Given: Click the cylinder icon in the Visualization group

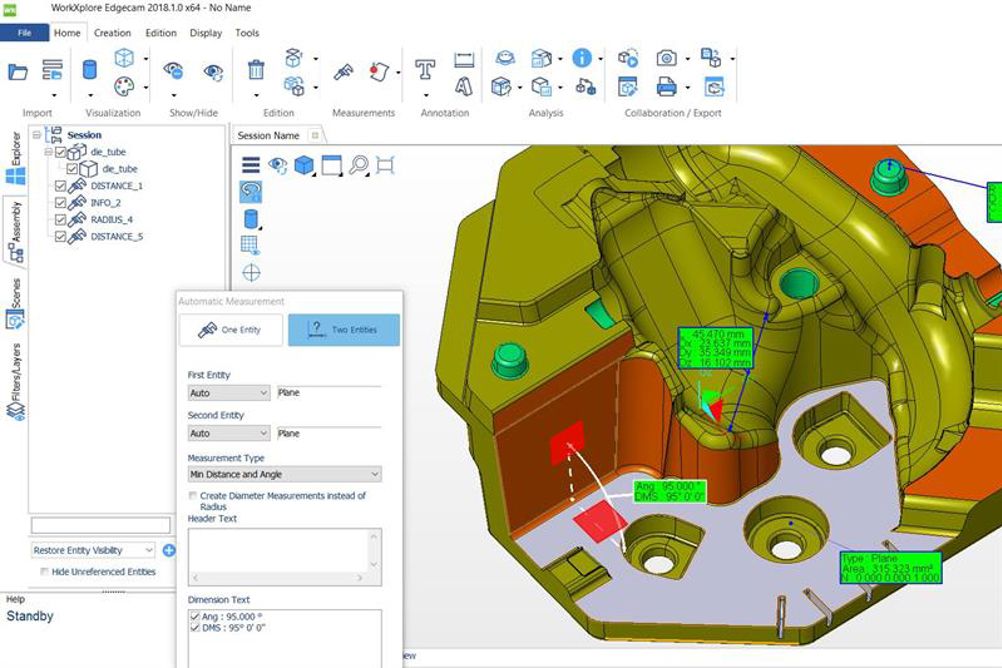Looking at the screenshot, I should point(89,70).
